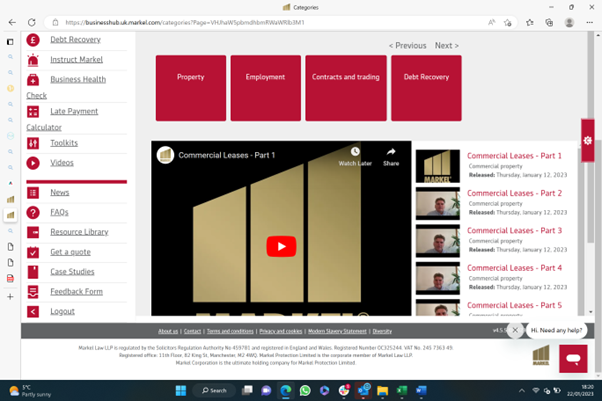Click the browser address bar URL

pyautogui.click(x=185, y=23)
